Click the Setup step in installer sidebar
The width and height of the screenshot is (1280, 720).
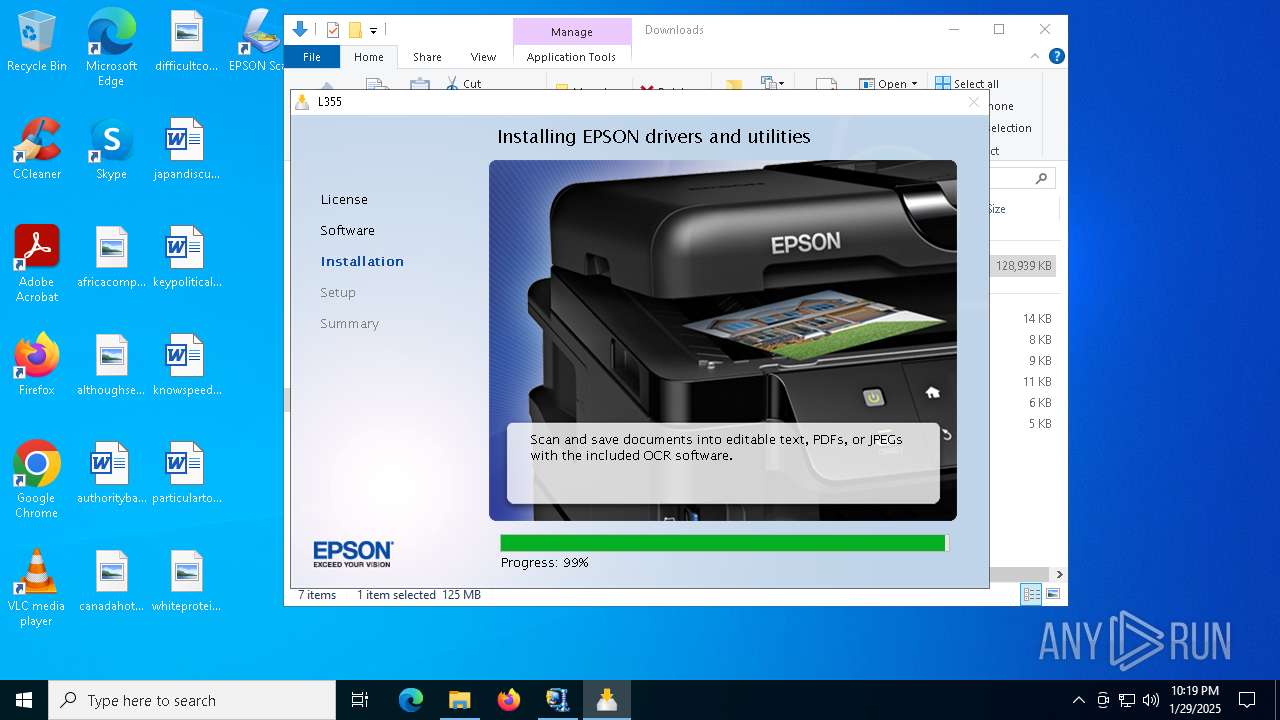(338, 293)
